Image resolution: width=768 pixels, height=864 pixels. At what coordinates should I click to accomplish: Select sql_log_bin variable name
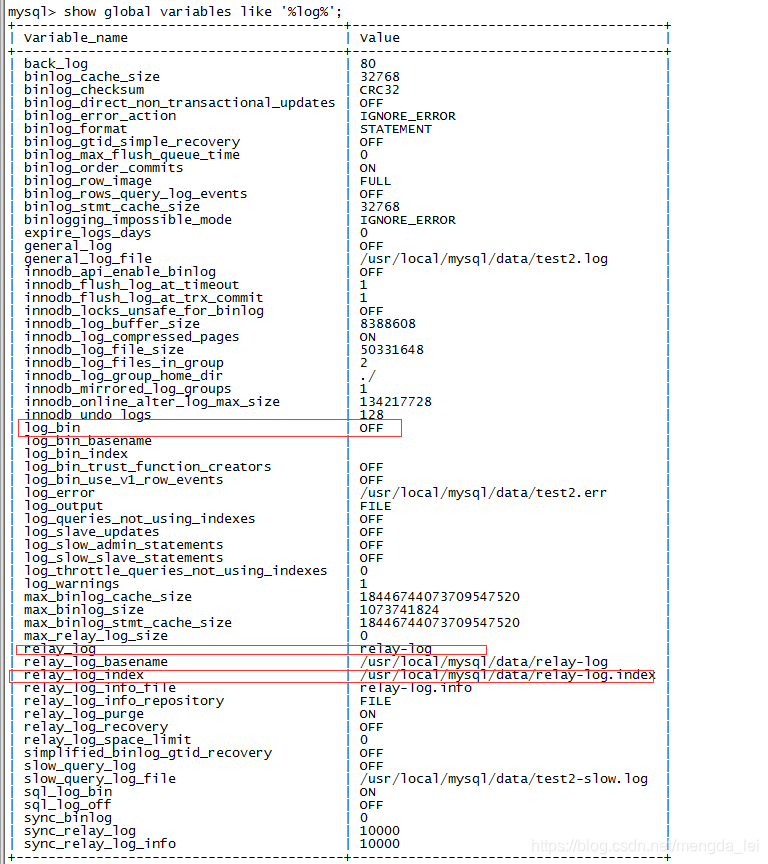tap(68, 792)
